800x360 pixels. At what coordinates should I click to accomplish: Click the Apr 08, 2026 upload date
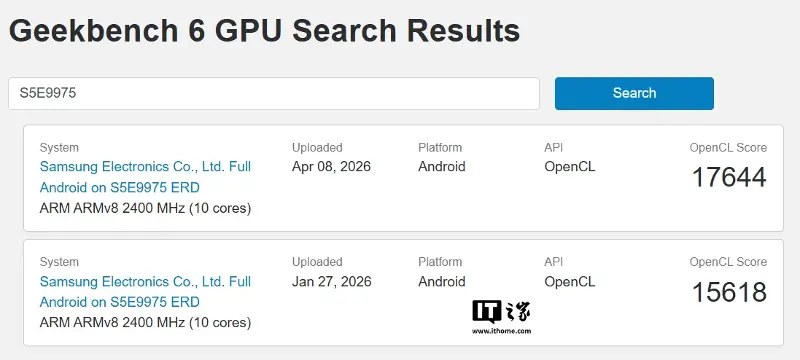[x=332, y=167]
